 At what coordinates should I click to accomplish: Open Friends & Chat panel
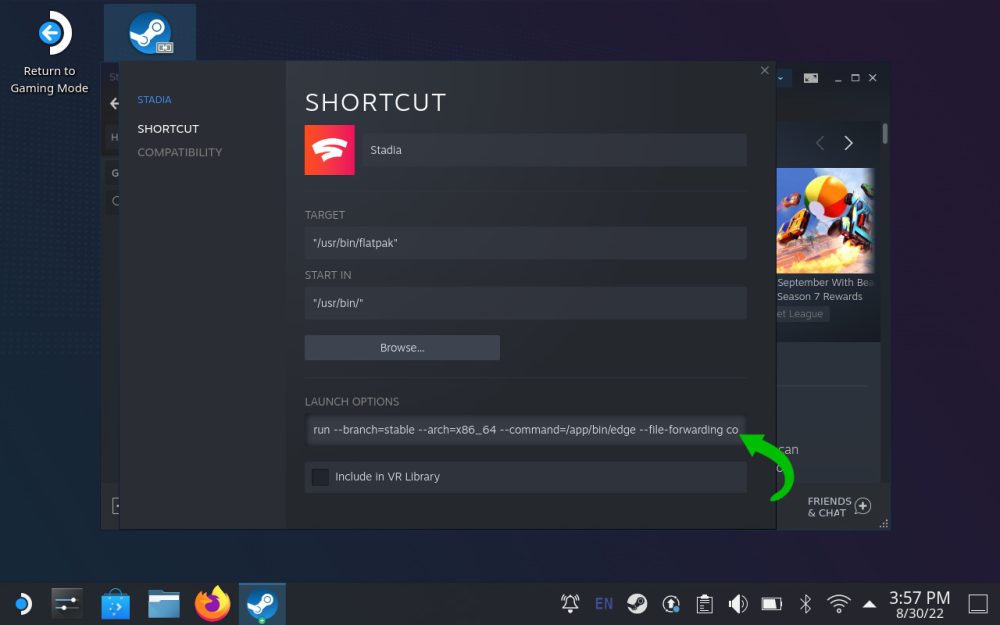pos(838,507)
